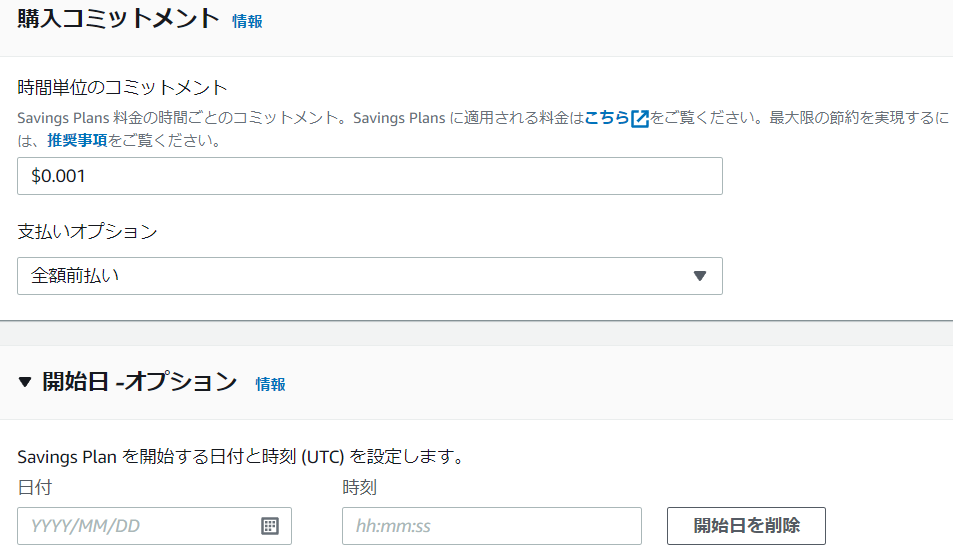
Task: Collapse the 開始日 -オプション section triangle
Action: (25, 382)
